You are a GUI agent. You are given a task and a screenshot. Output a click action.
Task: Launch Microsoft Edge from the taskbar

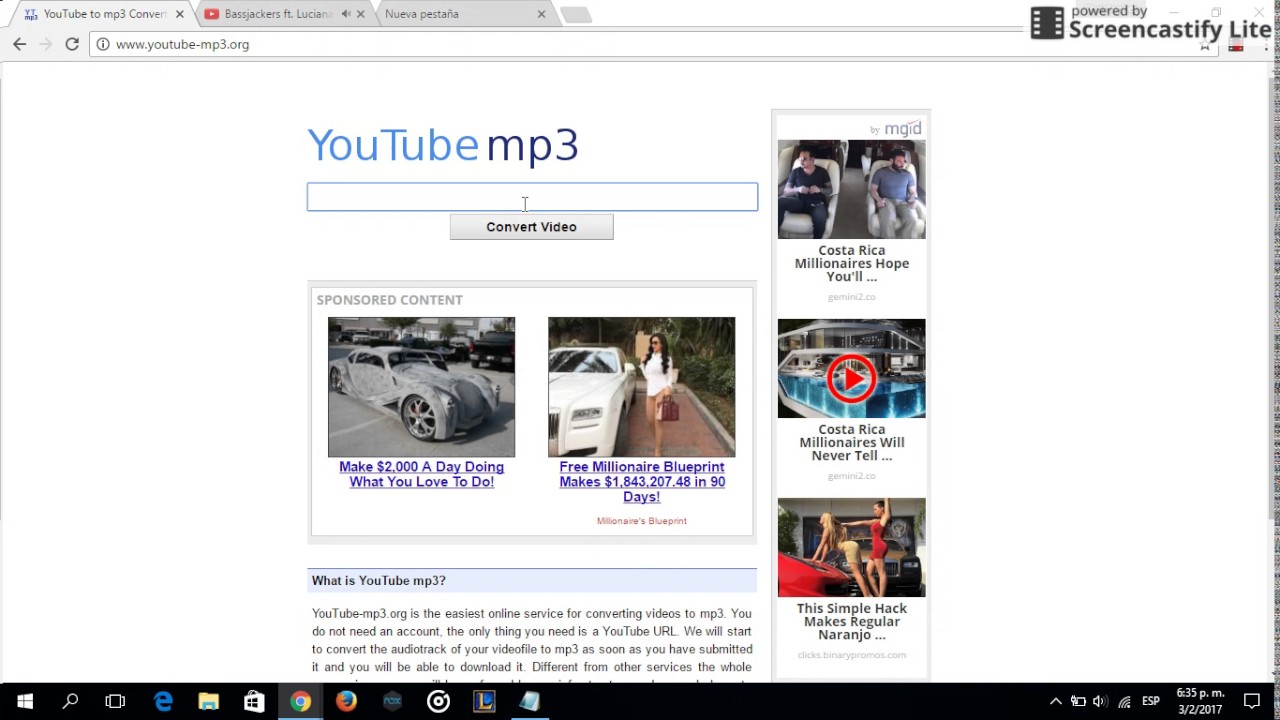[x=163, y=702]
